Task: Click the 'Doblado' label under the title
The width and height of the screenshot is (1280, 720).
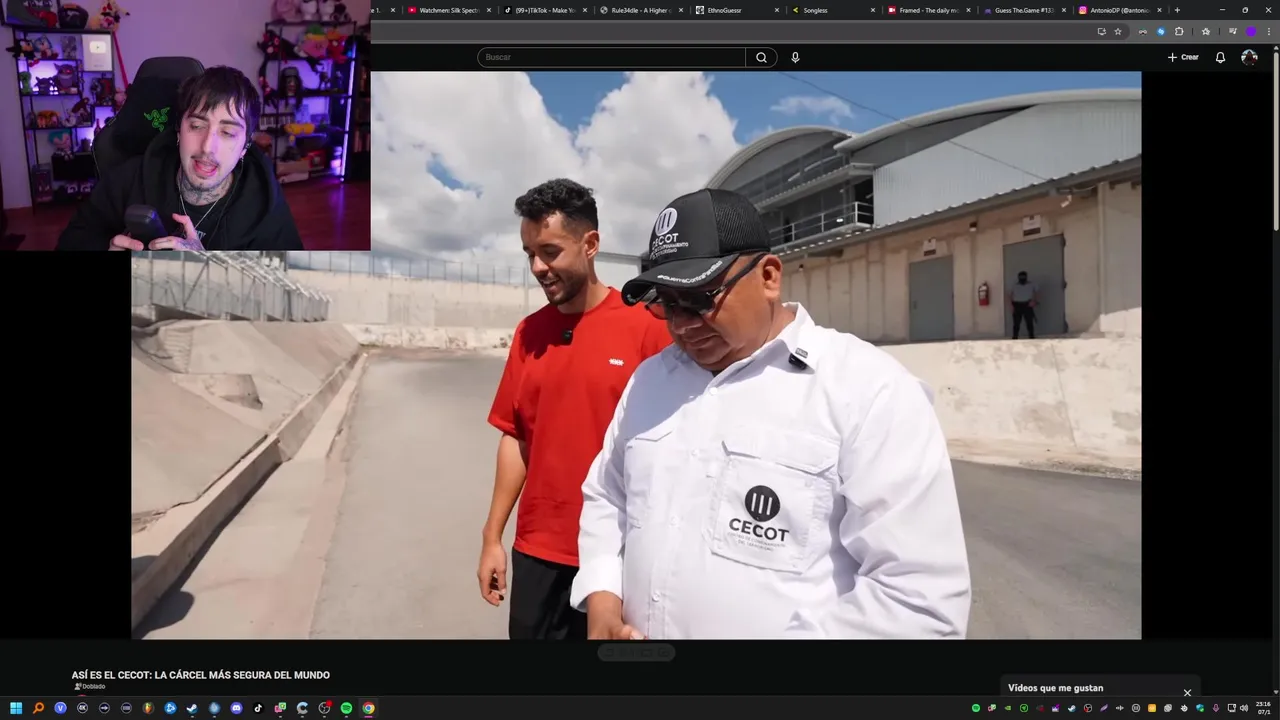Action: (x=93, y=687)
